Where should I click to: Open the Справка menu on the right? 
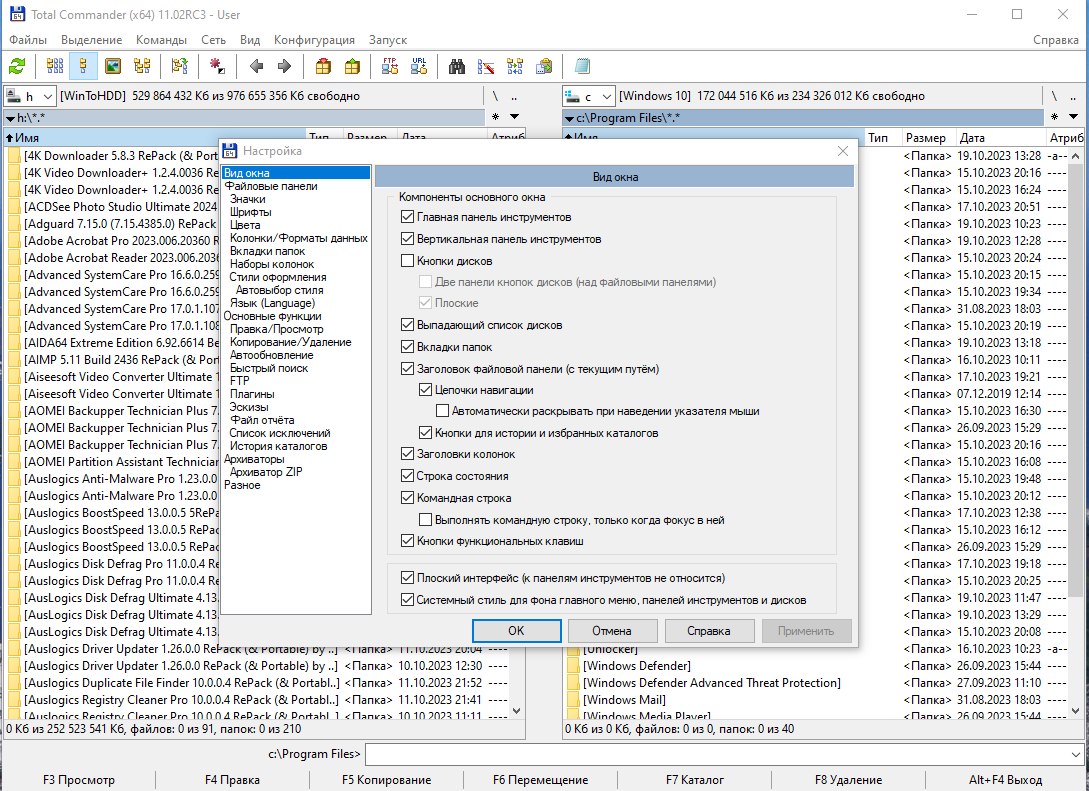[x=1056, y=40]
